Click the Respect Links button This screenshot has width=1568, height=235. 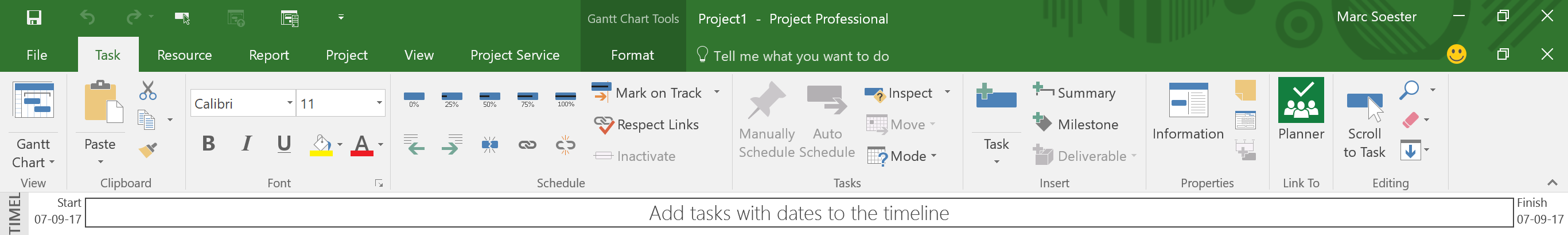(647, 125)
